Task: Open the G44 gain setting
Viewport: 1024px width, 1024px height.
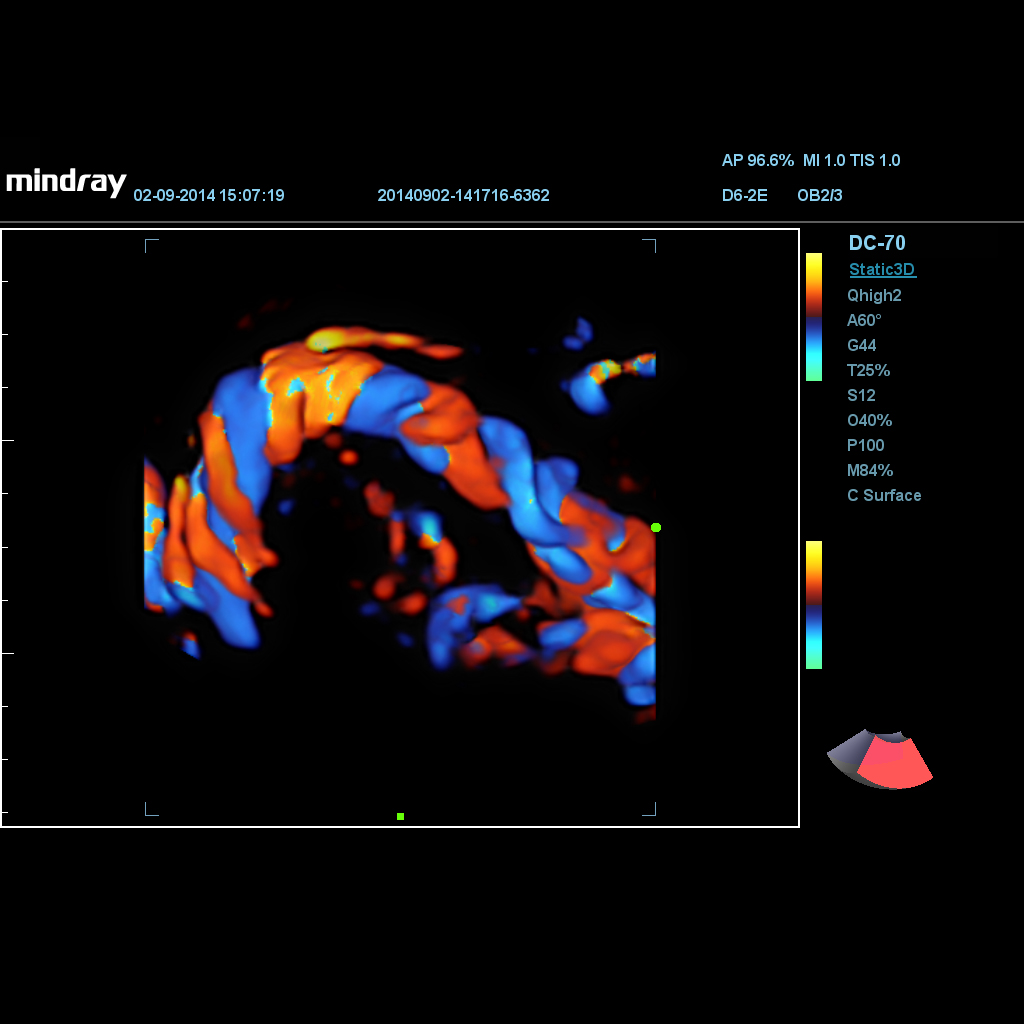Action: pos(862,345)
